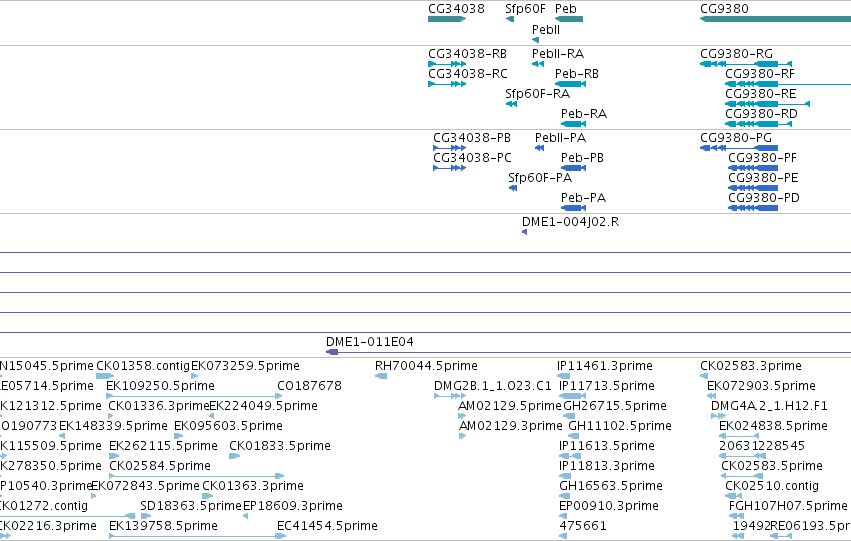This screenshot has width=851, height=541.
Task: Select the AM02129.3prime EST
Action: pyautogui.click(x=462, y=436)
